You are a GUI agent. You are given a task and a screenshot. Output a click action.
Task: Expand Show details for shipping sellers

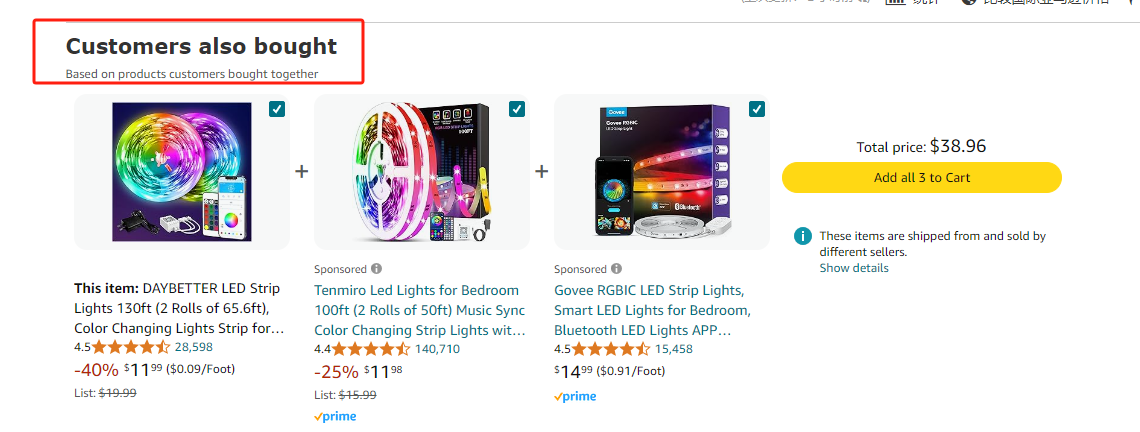point(853,268)
